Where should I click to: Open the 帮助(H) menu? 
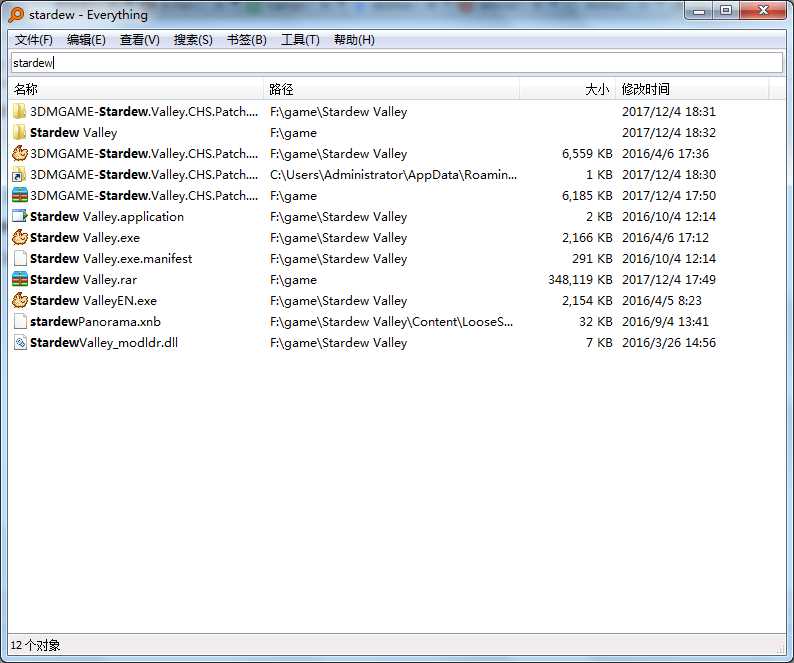pyautogui.click(x=354, y=40)
